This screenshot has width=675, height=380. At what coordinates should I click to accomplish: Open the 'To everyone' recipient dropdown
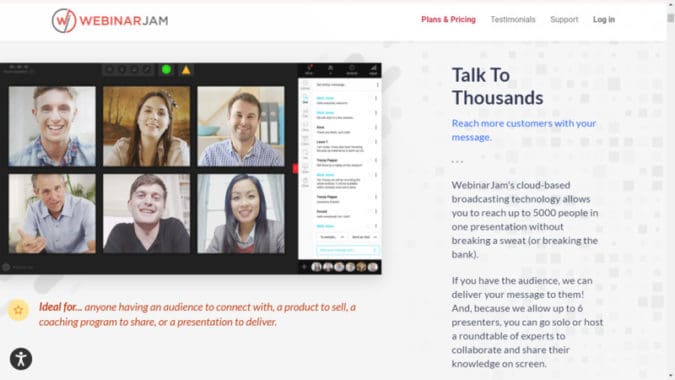click(331, 237)
